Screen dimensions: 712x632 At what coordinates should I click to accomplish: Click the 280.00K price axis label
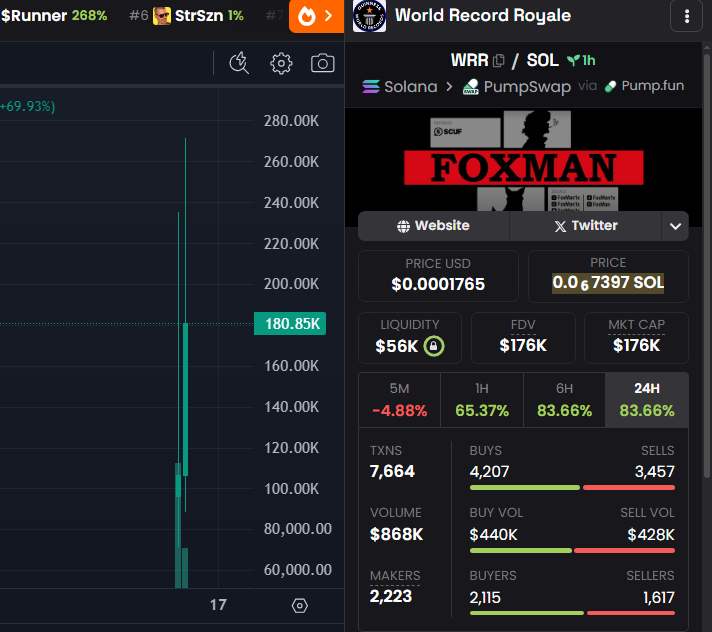coord(291,121)
